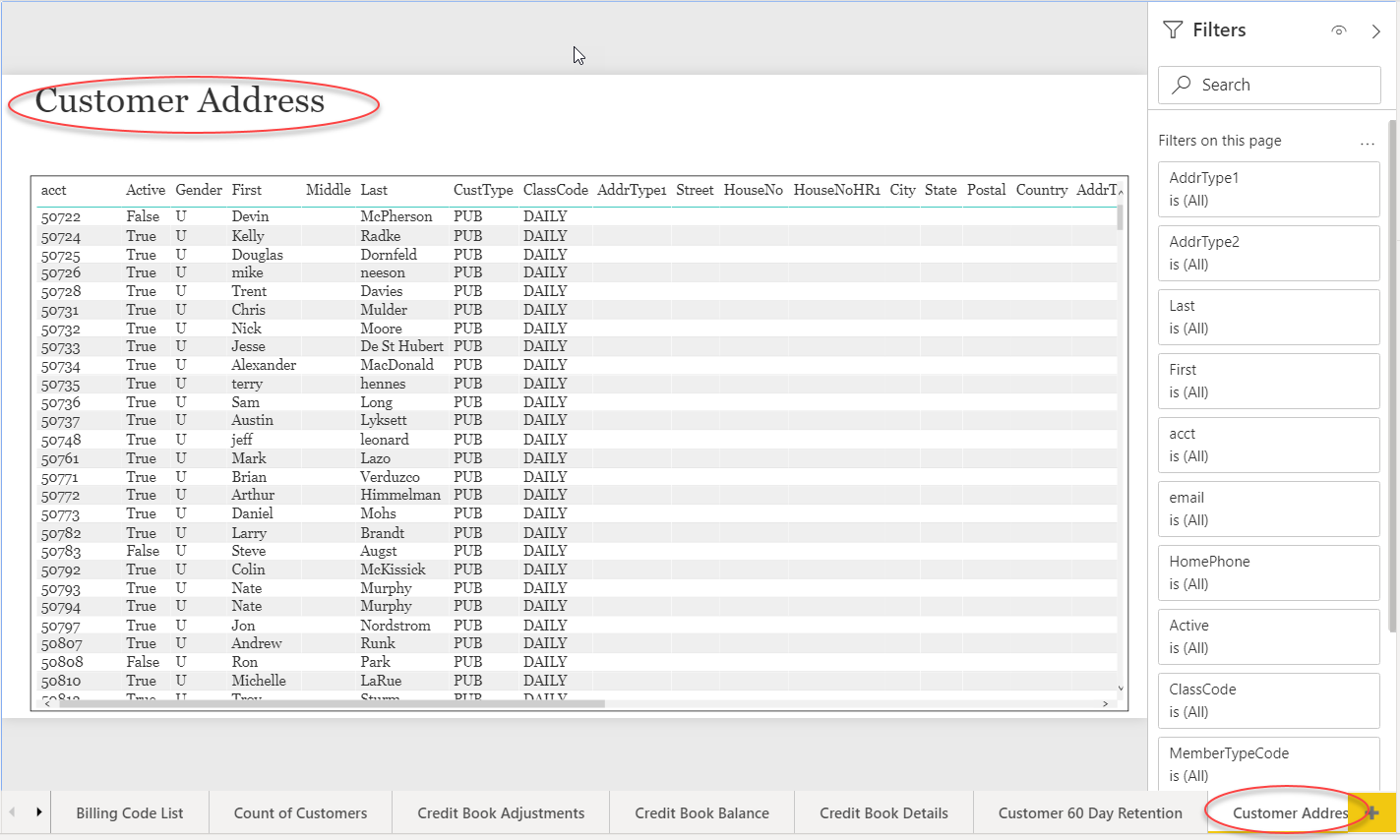This screenshot has height=840, width=1400.
Task: Click the next page tabs arrow
Action: [x=39, y=812]
